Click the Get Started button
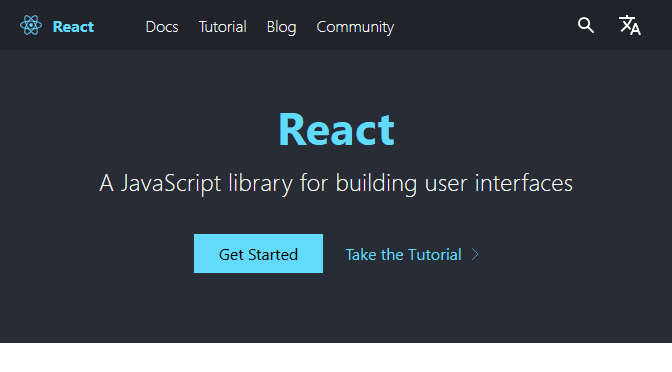Screen dimensions: 672x372 coord(258,253)
